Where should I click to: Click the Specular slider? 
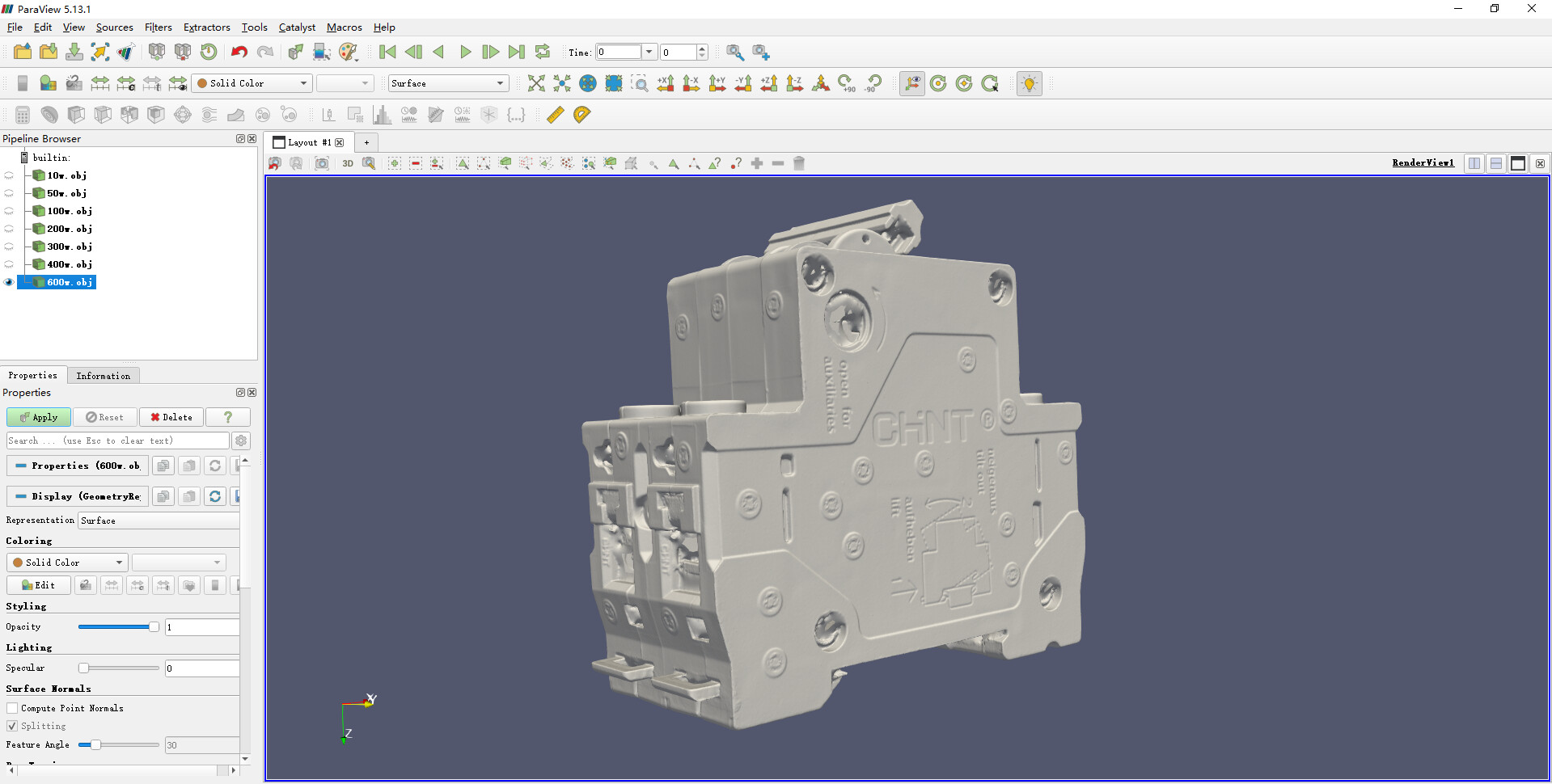click(118, 668)
